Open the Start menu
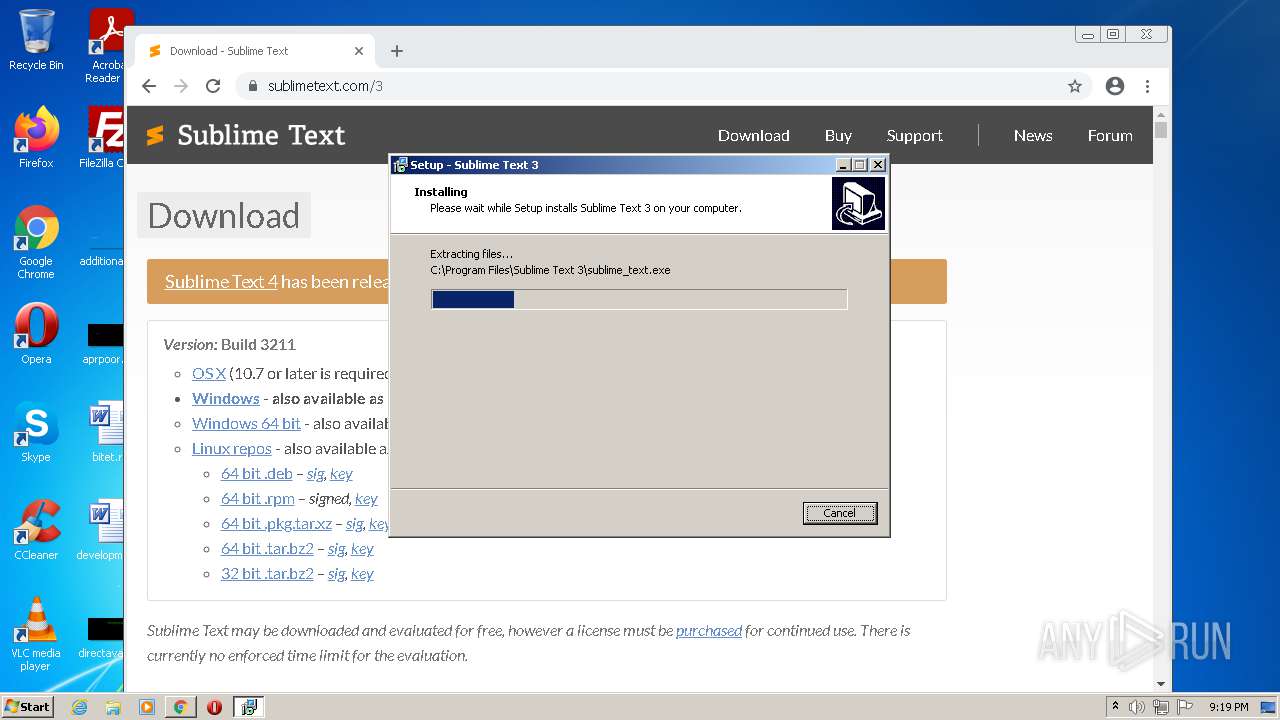 (28, 707)
